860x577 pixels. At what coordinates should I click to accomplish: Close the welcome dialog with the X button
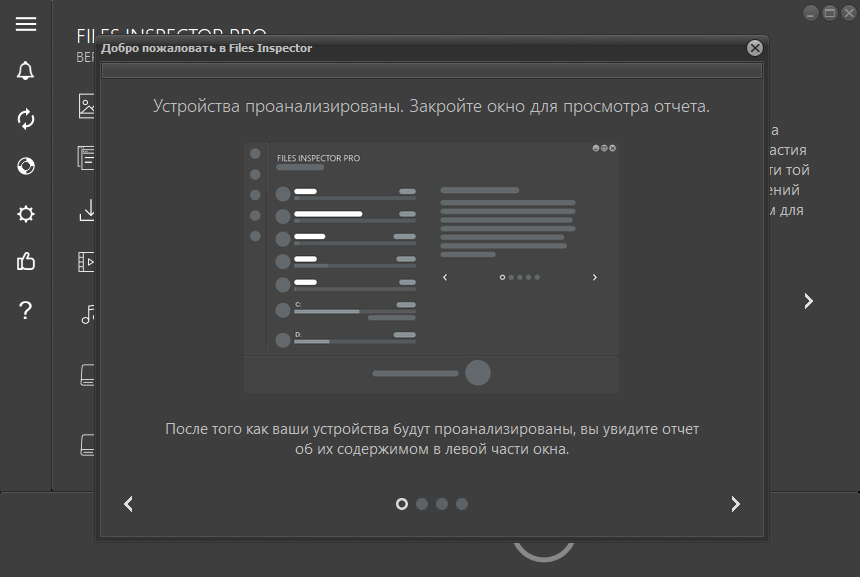[755, 48]
